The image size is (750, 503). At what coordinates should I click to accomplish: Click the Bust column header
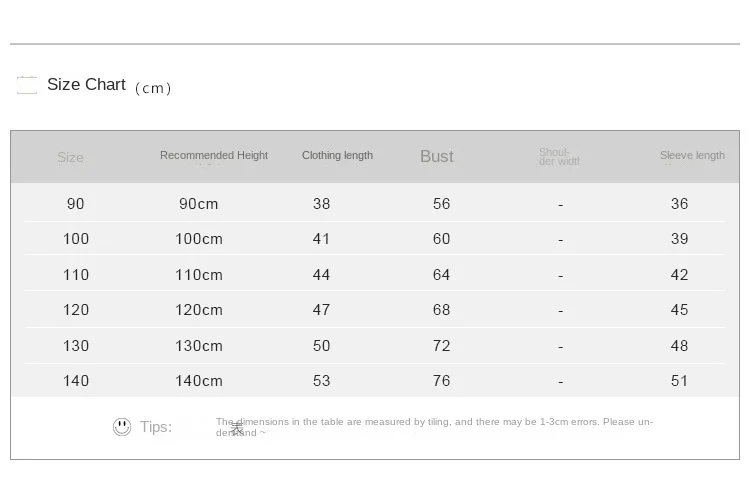pos(436,157)
